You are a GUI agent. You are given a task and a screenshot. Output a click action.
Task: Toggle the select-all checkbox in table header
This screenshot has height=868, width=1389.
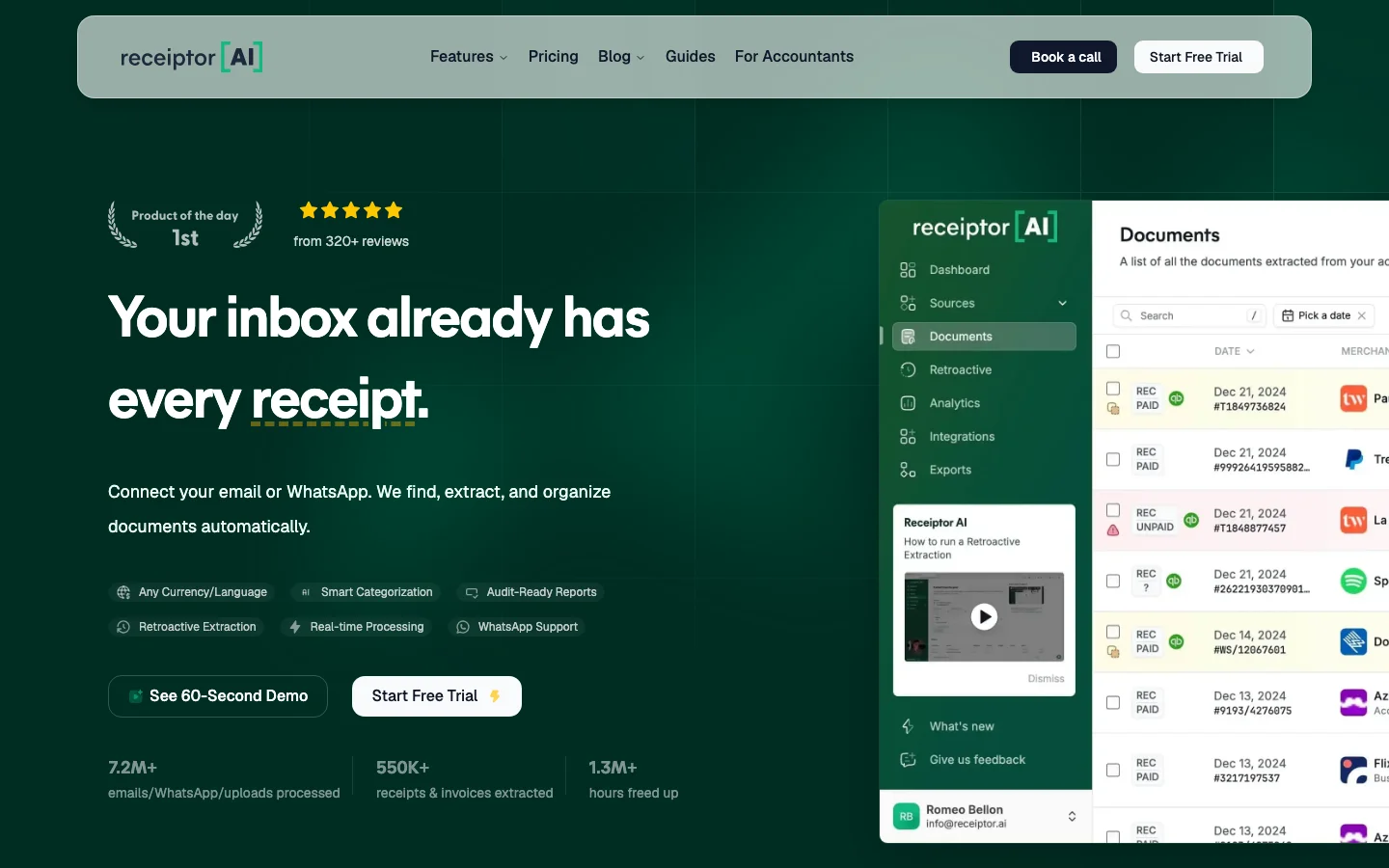[x=1113, y=351]
